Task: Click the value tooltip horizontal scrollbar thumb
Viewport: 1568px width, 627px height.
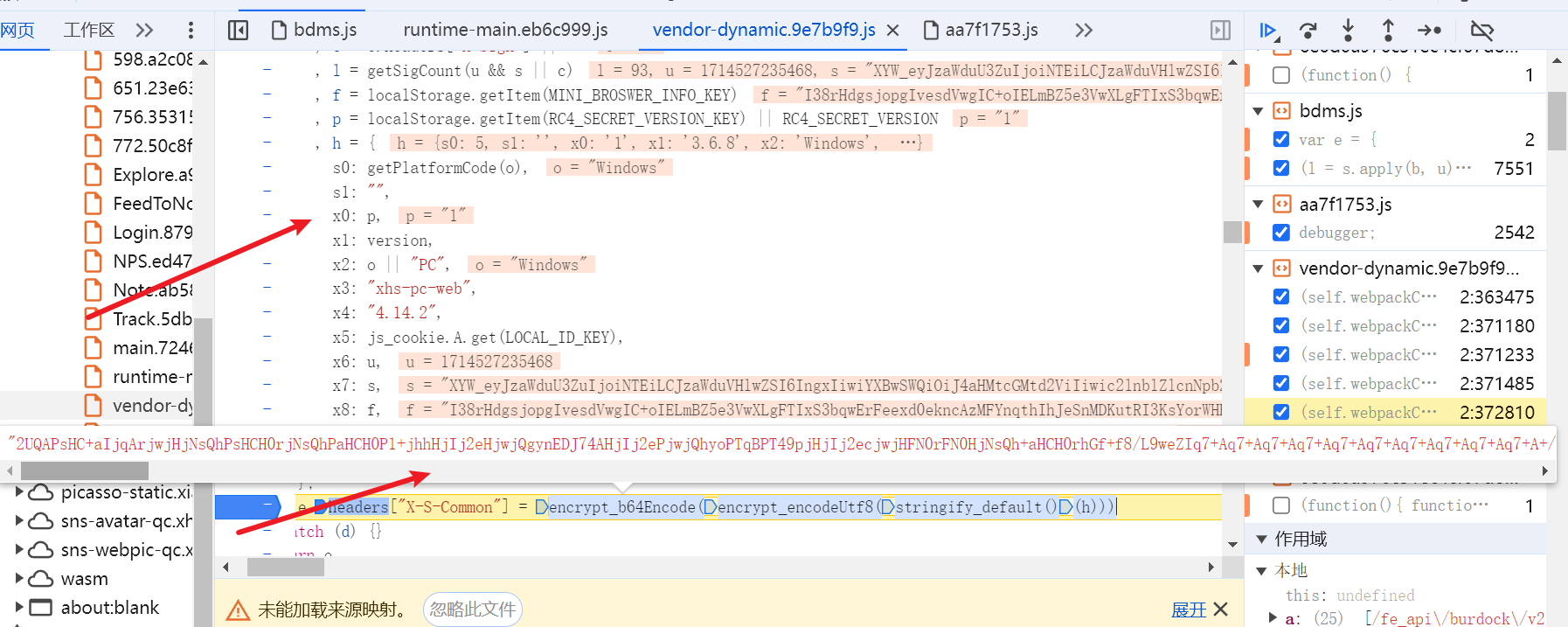Action: pyautogui.click(x=85, y=470)
